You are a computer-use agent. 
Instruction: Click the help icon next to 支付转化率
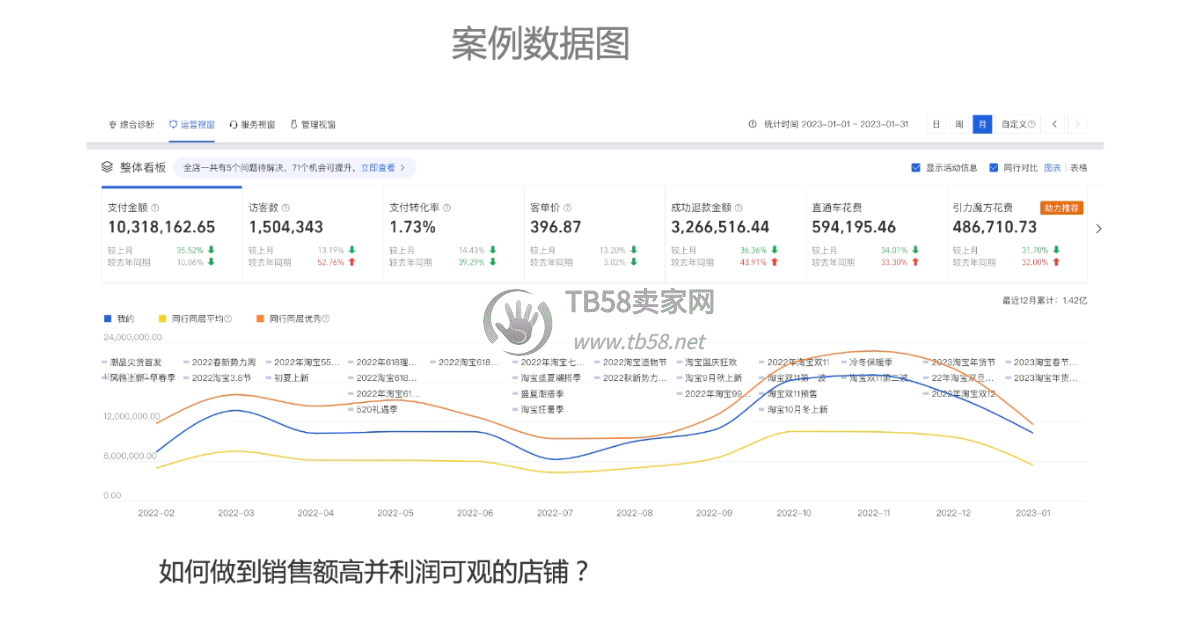tap(447, 208)
